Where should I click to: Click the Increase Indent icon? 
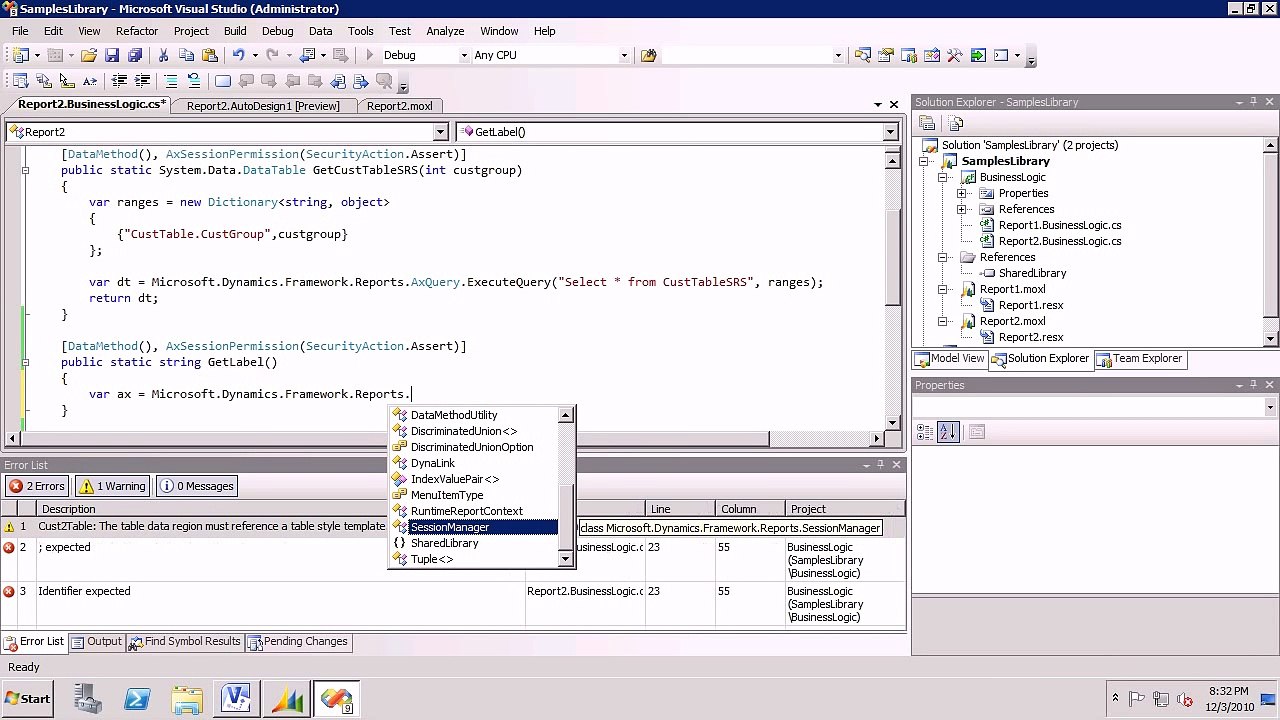pos(142,82)
